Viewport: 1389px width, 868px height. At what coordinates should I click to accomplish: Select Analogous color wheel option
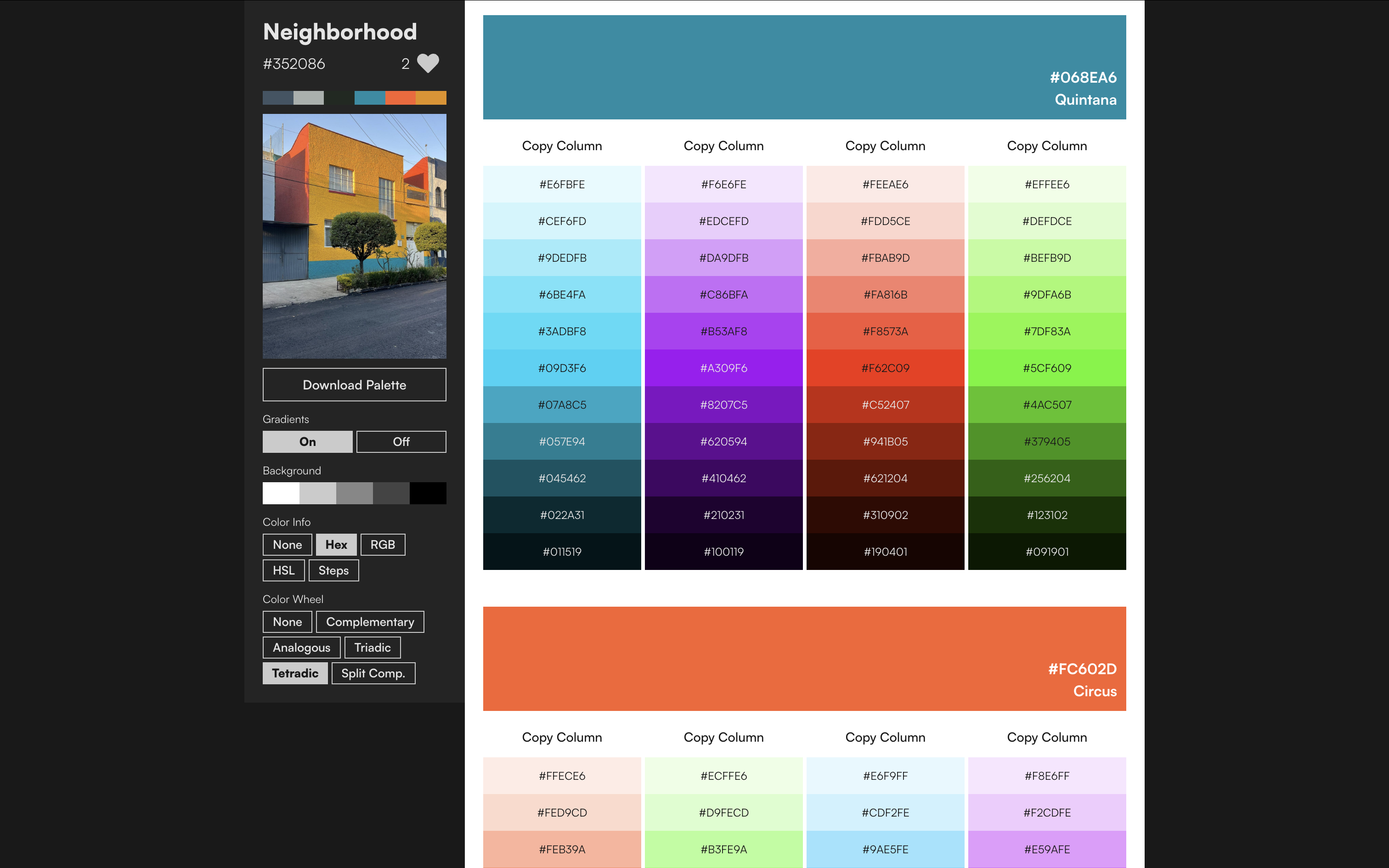point(301,648)
